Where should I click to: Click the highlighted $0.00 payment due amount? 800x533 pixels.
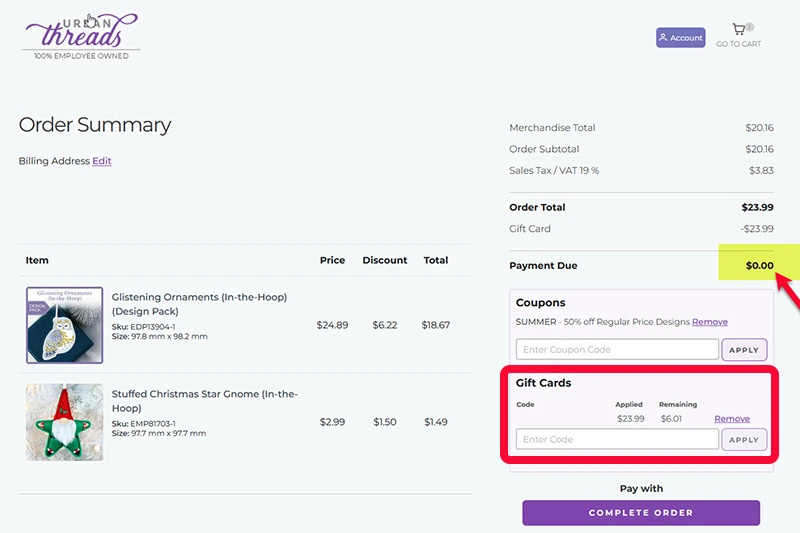758,266
